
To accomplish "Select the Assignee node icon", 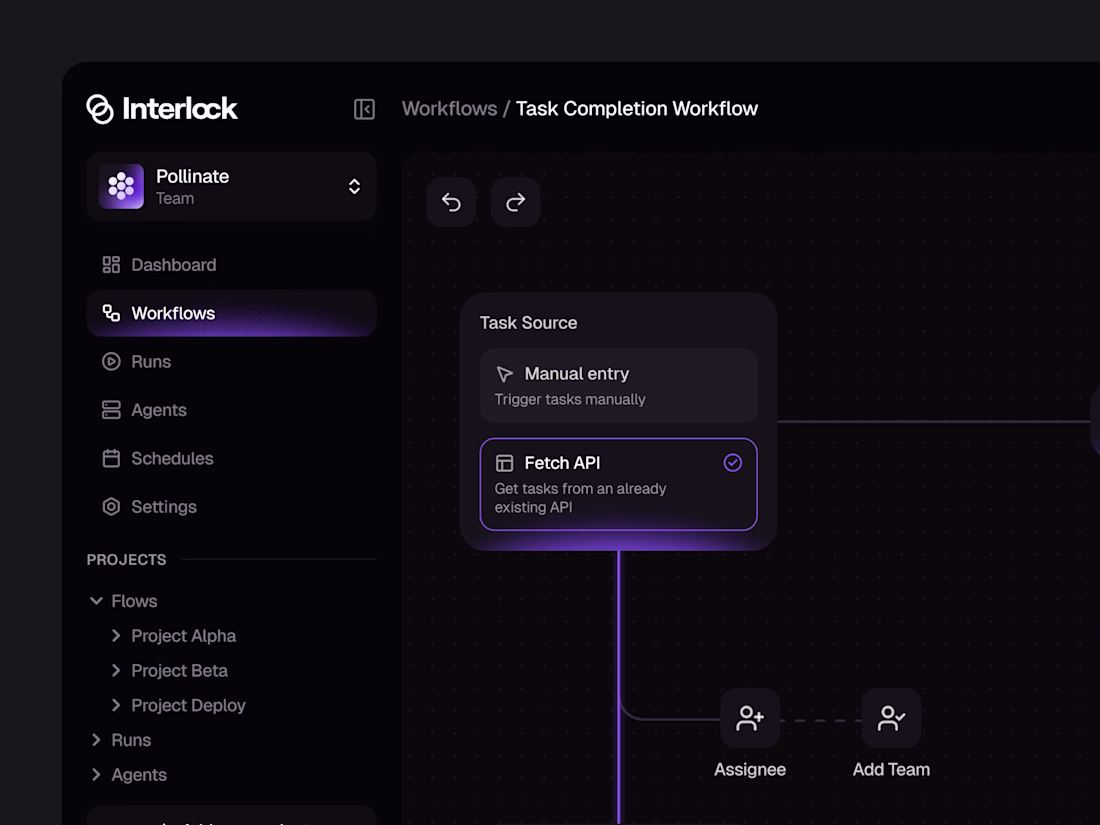I will coord(750,718).
